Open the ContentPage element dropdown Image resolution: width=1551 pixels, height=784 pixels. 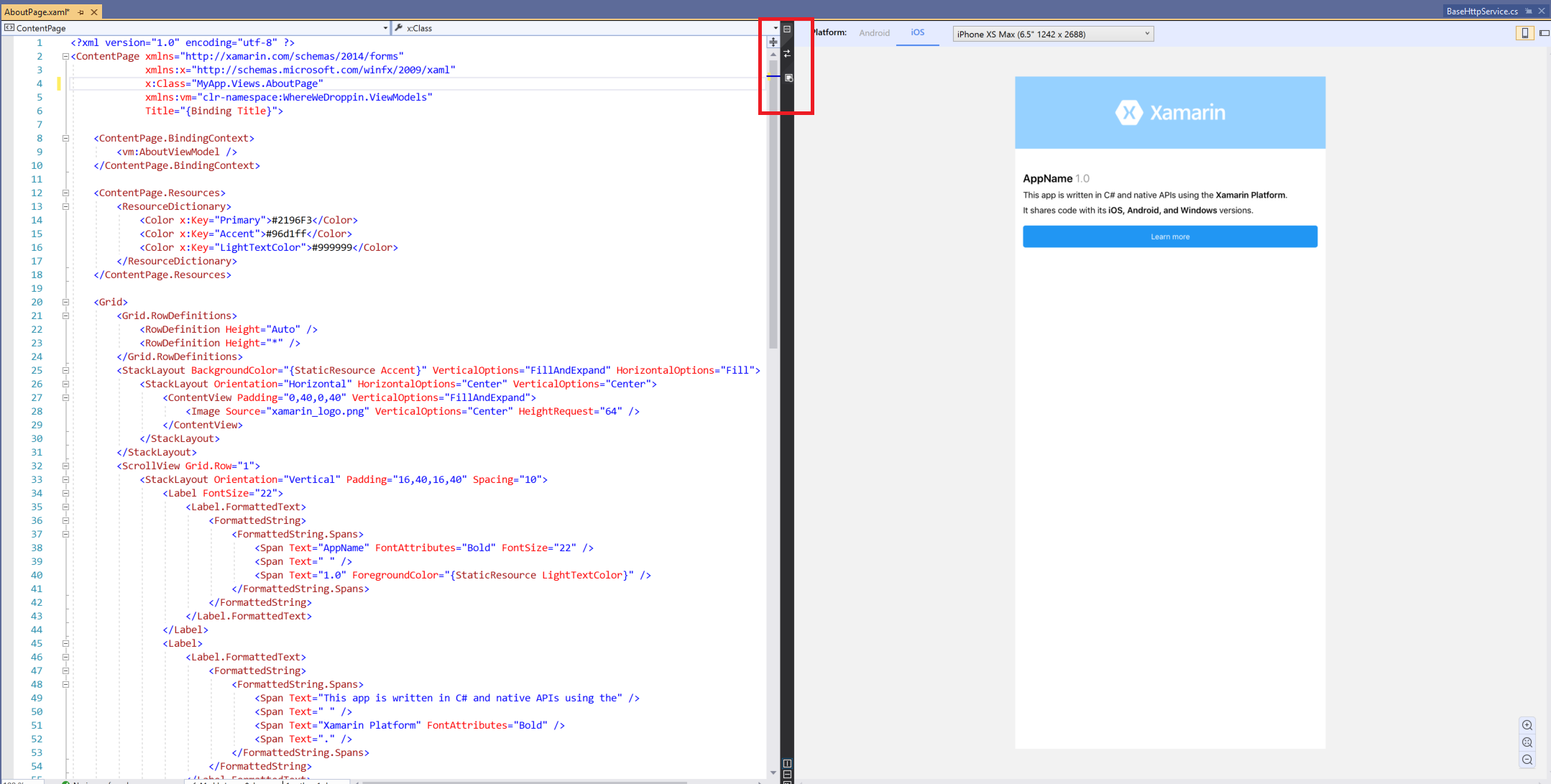[385, 28]
